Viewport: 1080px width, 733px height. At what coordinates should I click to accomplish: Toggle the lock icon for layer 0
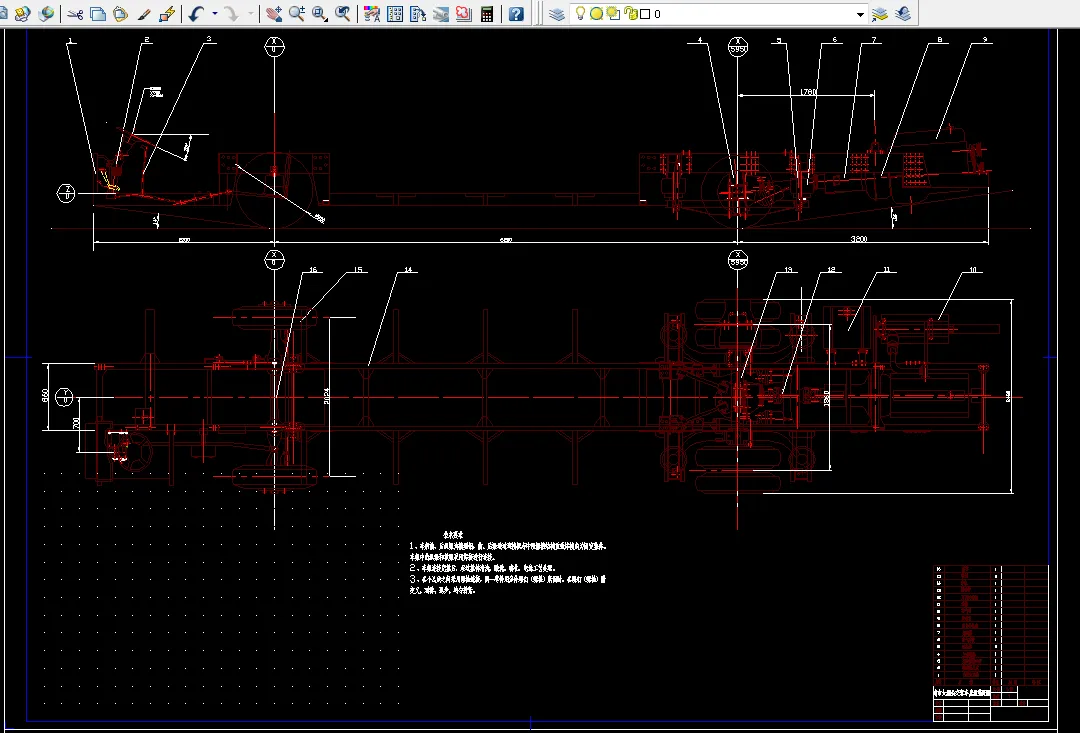pos(630,14)
